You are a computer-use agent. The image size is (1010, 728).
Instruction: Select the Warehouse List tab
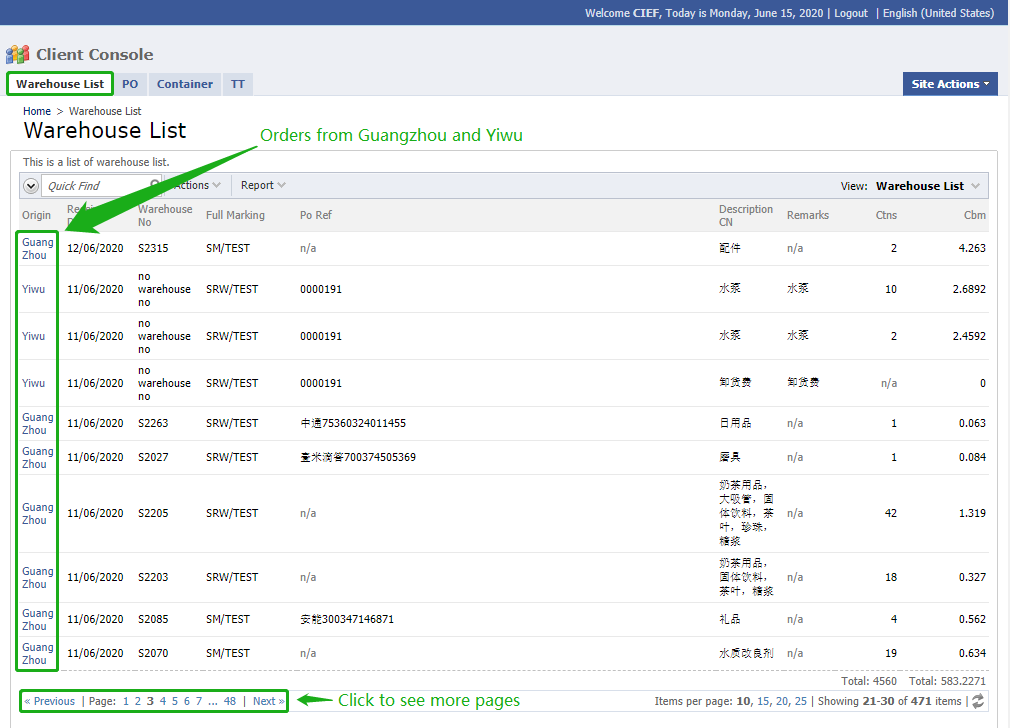tap(60, 84)
